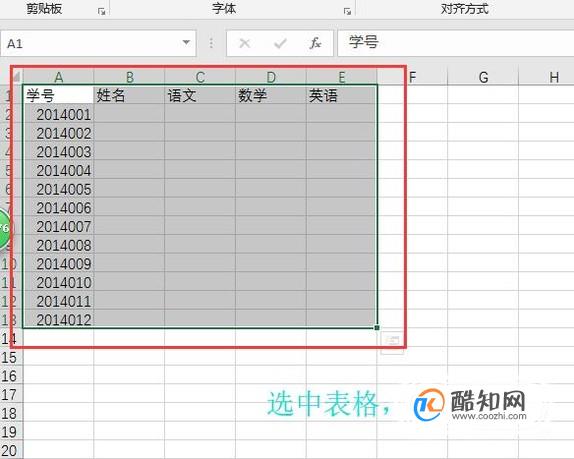Image resolution: width=574 pixels, height=459 pixels.
Task: Open the font group dialog launcher
Action: pyautogui.click(x=347, y=12)
